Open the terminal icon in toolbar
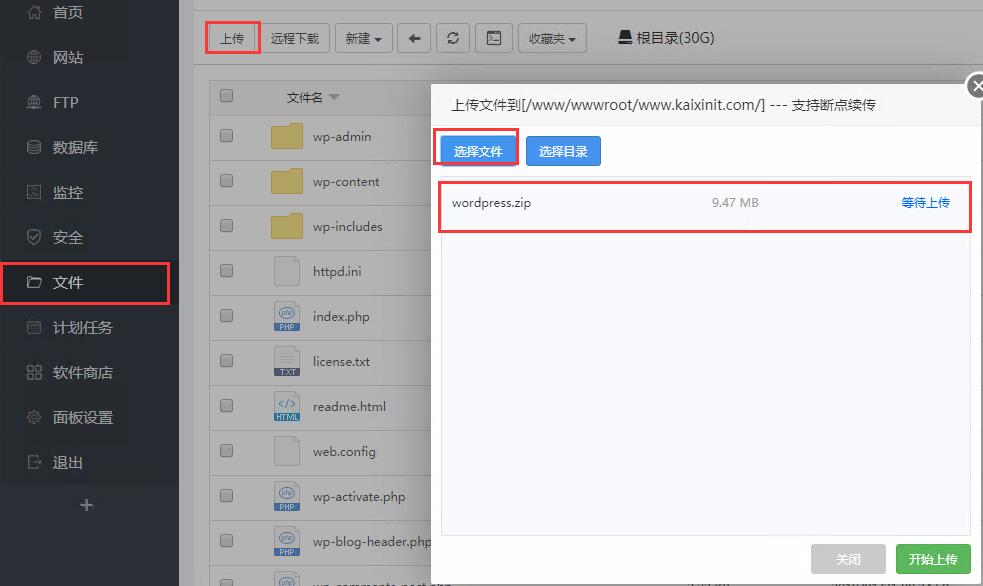 (x=493, y=38)
